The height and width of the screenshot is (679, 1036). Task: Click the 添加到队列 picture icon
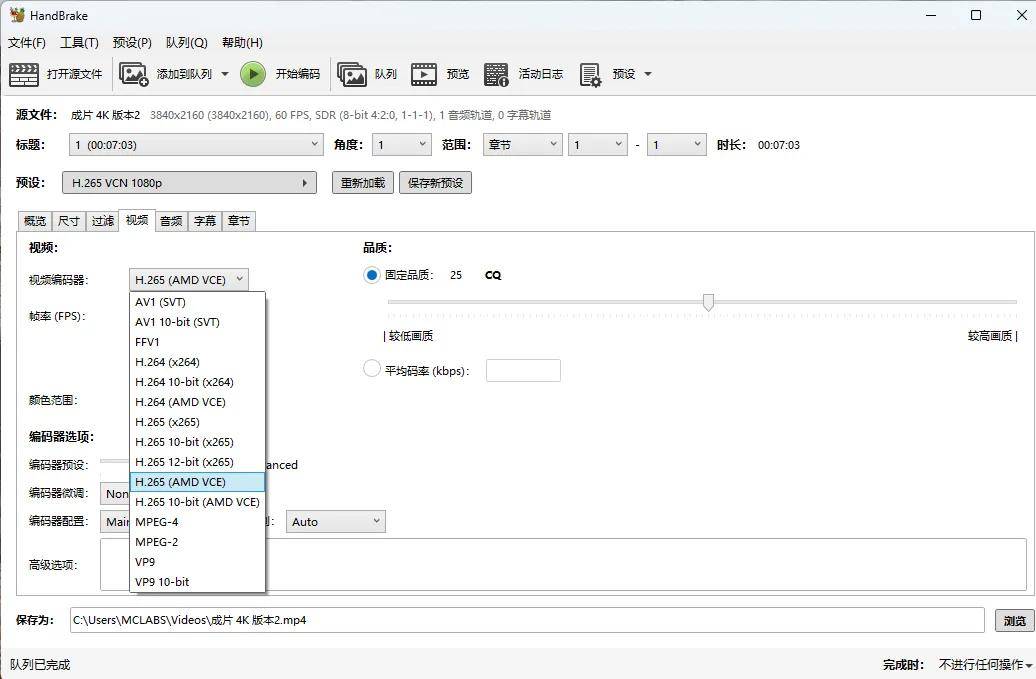(x=133, y=74)
